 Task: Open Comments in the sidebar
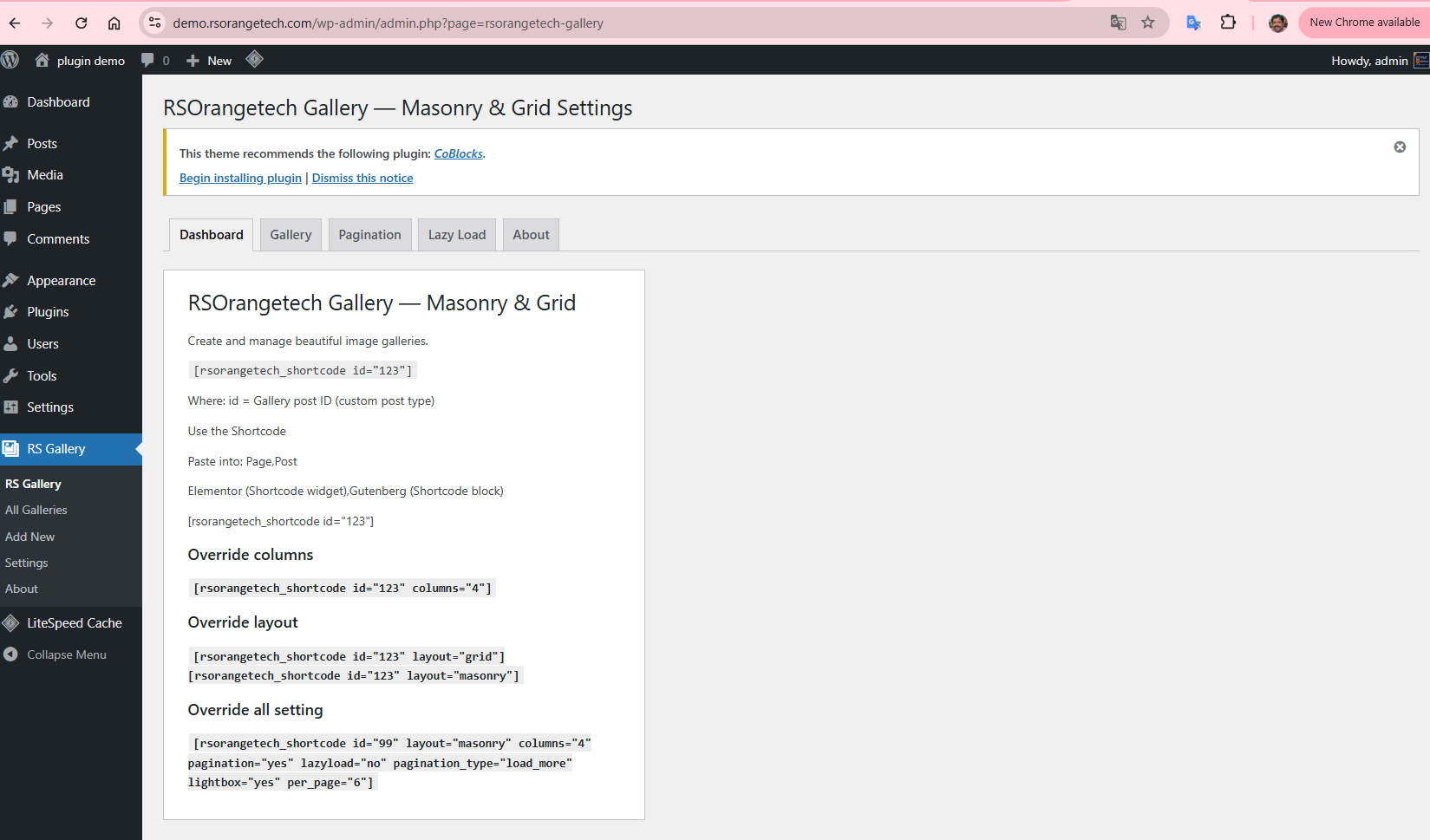[71, 239]
